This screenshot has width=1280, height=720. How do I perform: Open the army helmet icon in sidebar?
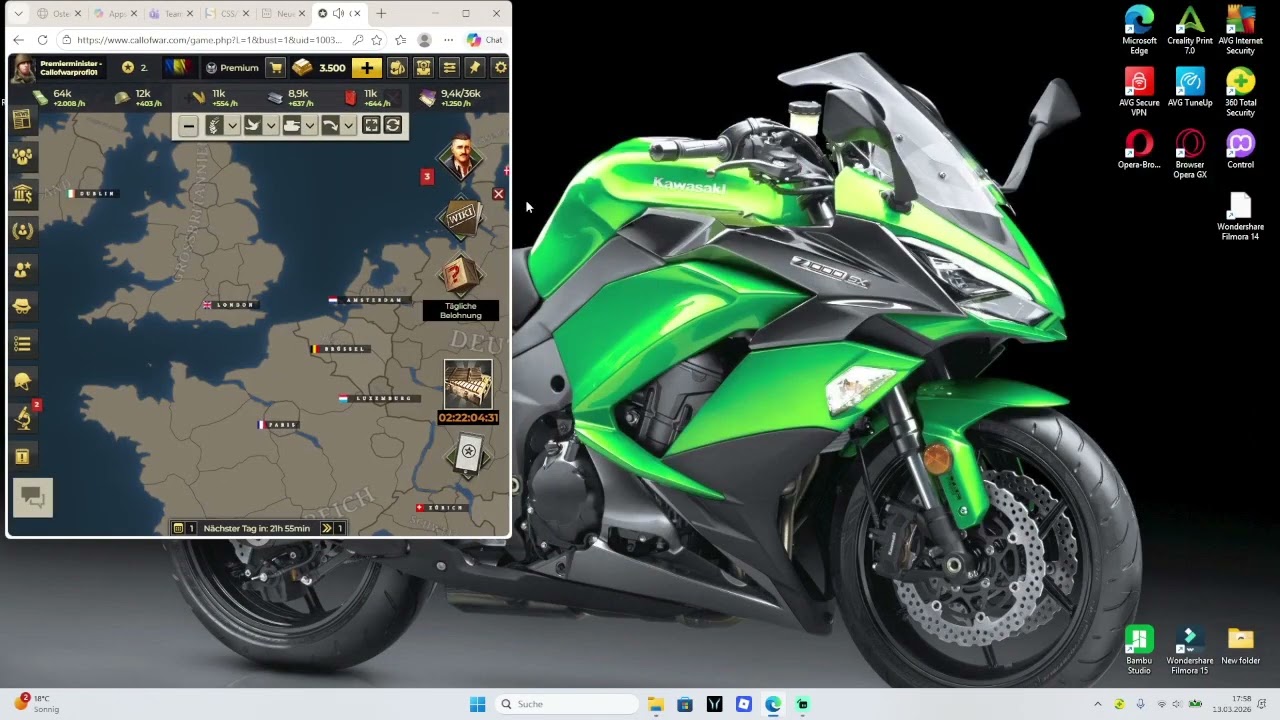(x=22, y=381)
